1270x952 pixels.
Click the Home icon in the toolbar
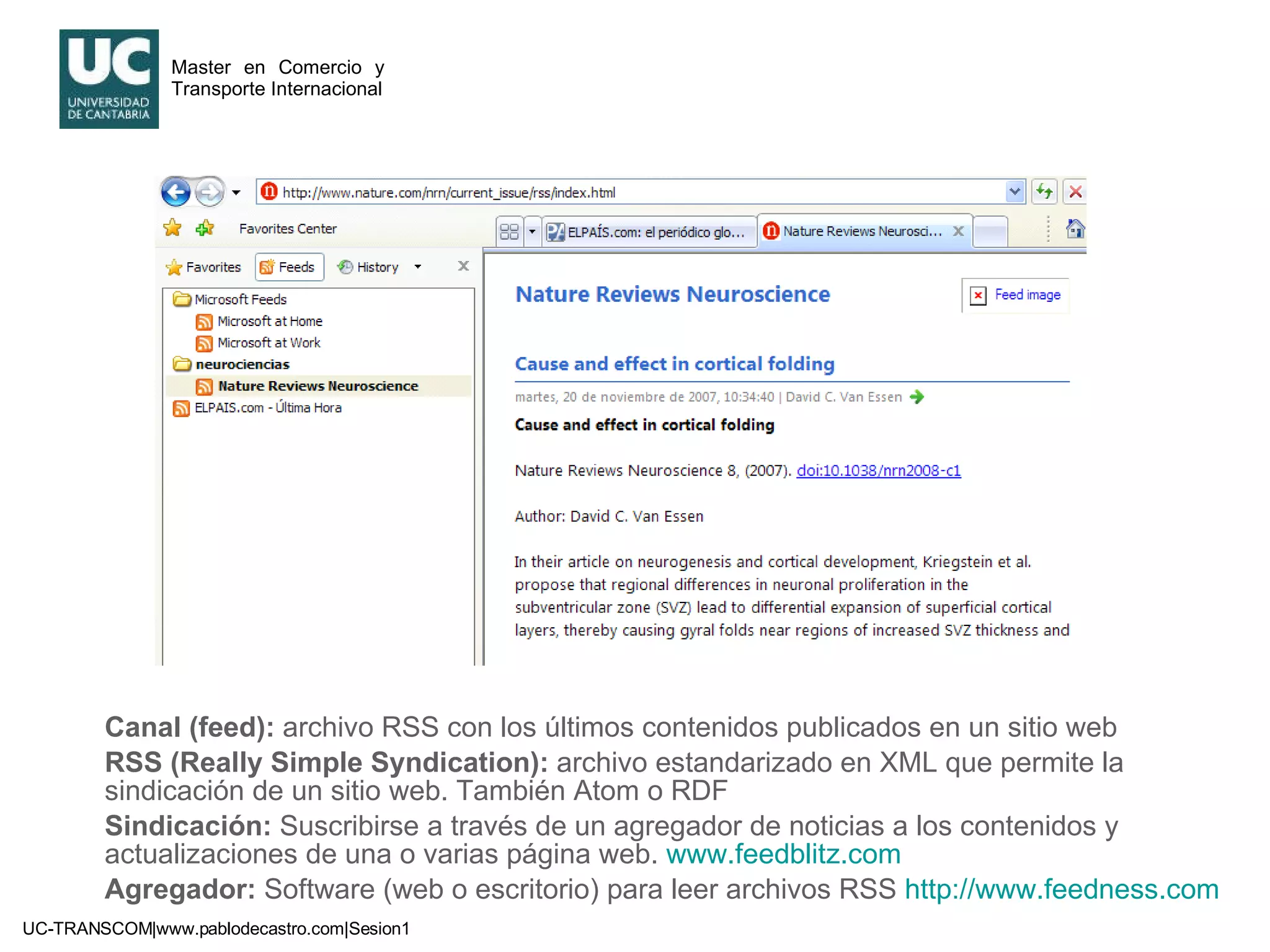pyautogui.click(x=1075, y=229)
